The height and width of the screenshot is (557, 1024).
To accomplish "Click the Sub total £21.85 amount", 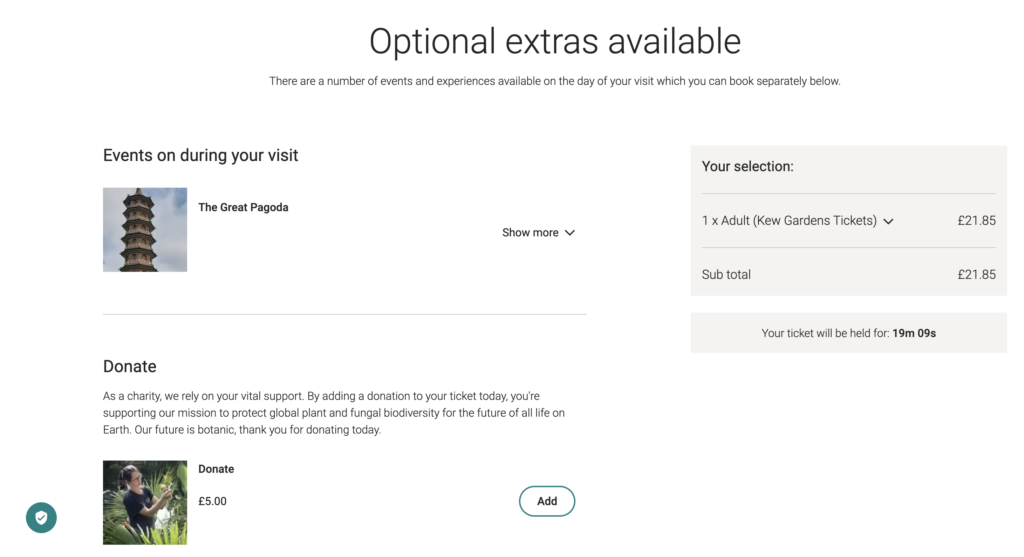I will click(976, 275).
